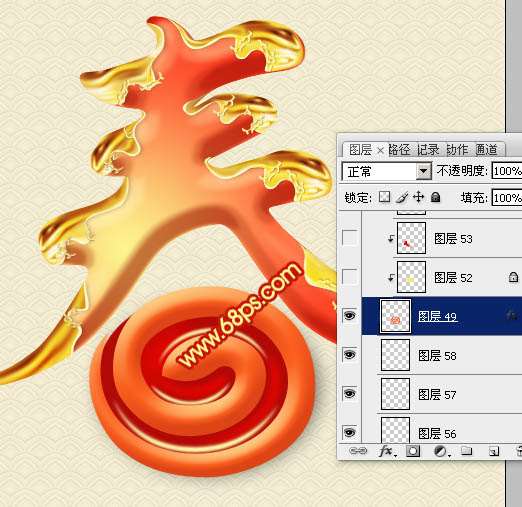Add a layer mask with the mask icon
This screenshot has height=507, width=522.
413,451
